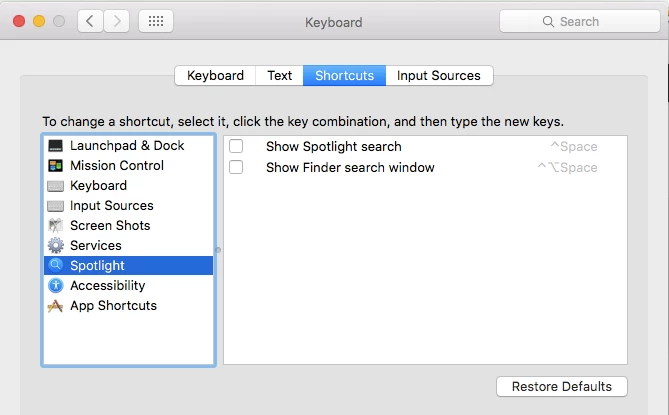
Task: Click the Screen Shots icon
Action: pos(56,226)
